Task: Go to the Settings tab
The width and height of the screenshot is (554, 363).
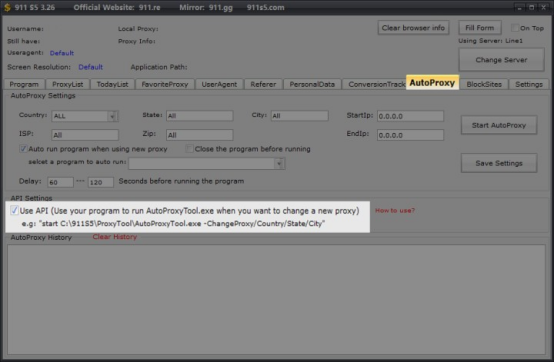Action: (529, 84)
